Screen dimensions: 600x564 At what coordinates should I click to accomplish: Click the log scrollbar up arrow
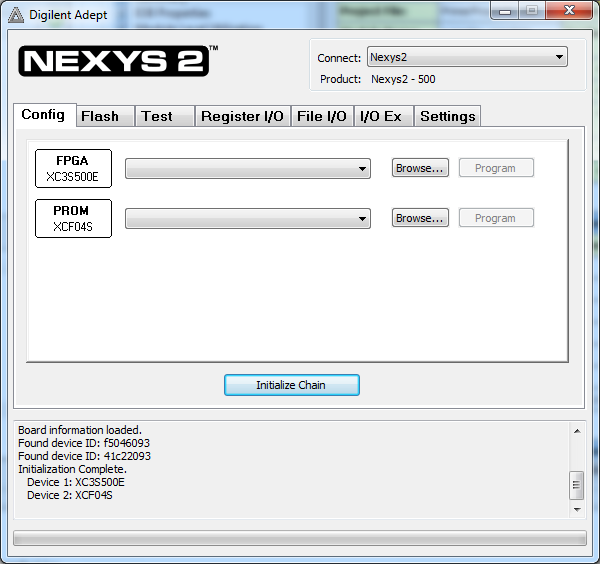[577, 431]
